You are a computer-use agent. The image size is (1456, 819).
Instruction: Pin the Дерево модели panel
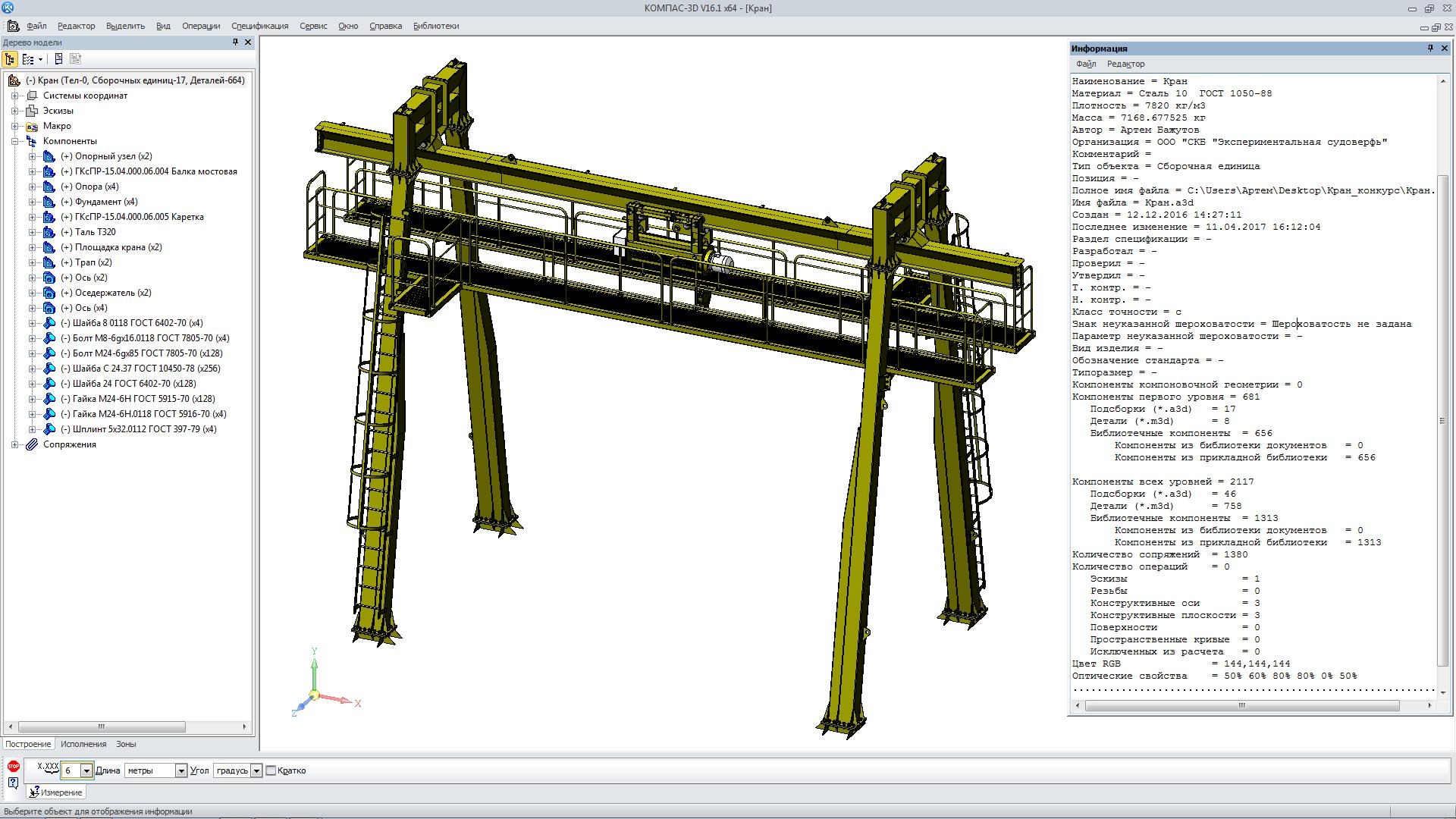pyautogui.click(x=235, y=42)
